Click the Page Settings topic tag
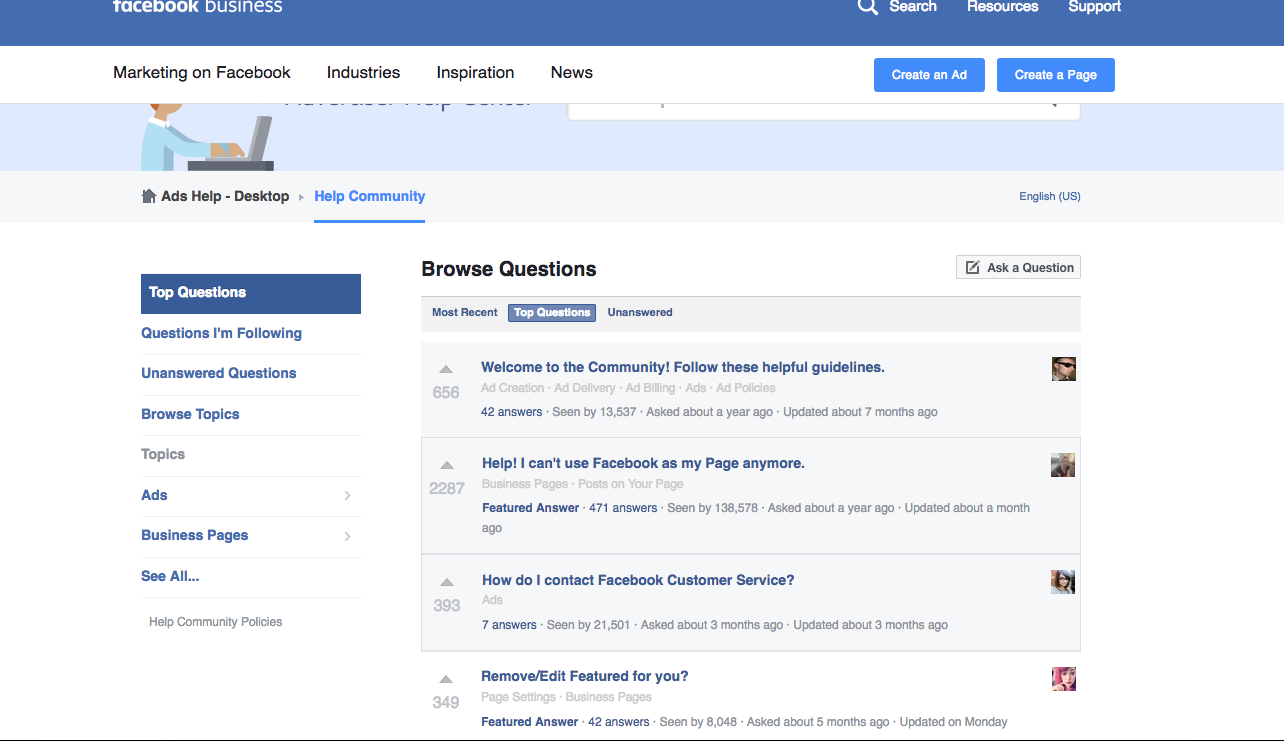 click(518, 697)
